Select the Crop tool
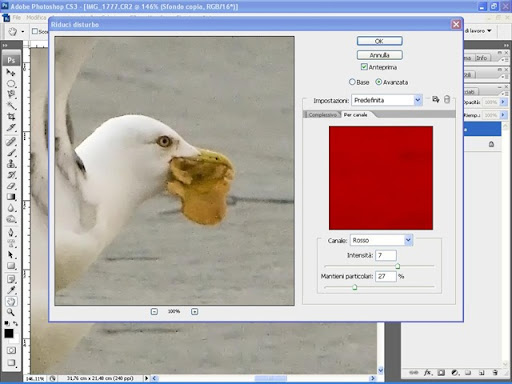 tap(11, 117)
